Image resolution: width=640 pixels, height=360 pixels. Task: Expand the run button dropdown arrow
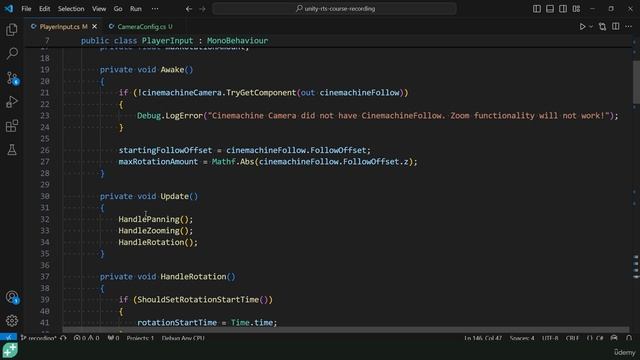coord(591,27)
